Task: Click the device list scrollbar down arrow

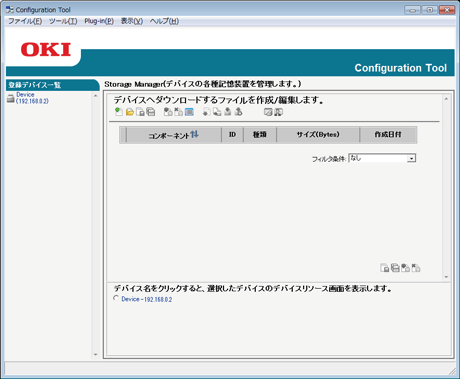Action: tap(96, 354)
